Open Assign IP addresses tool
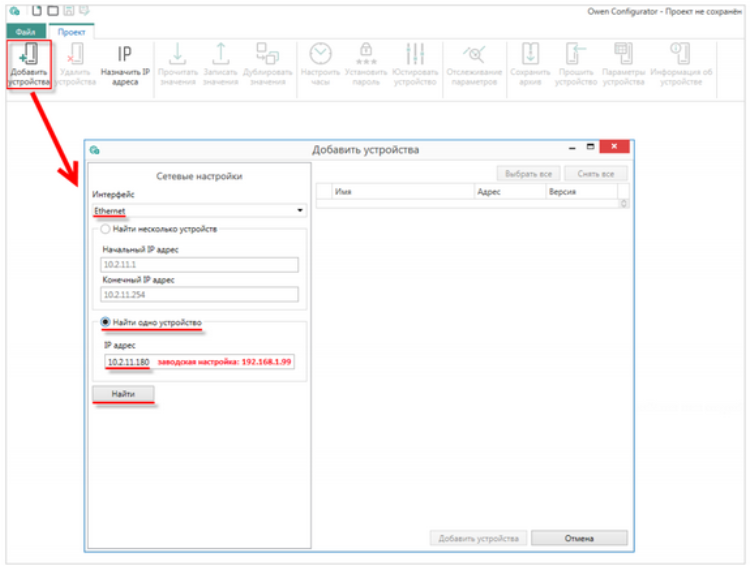The width and height of the screenshot is (750, 566). pyautogui.click(x=125, y=64)
